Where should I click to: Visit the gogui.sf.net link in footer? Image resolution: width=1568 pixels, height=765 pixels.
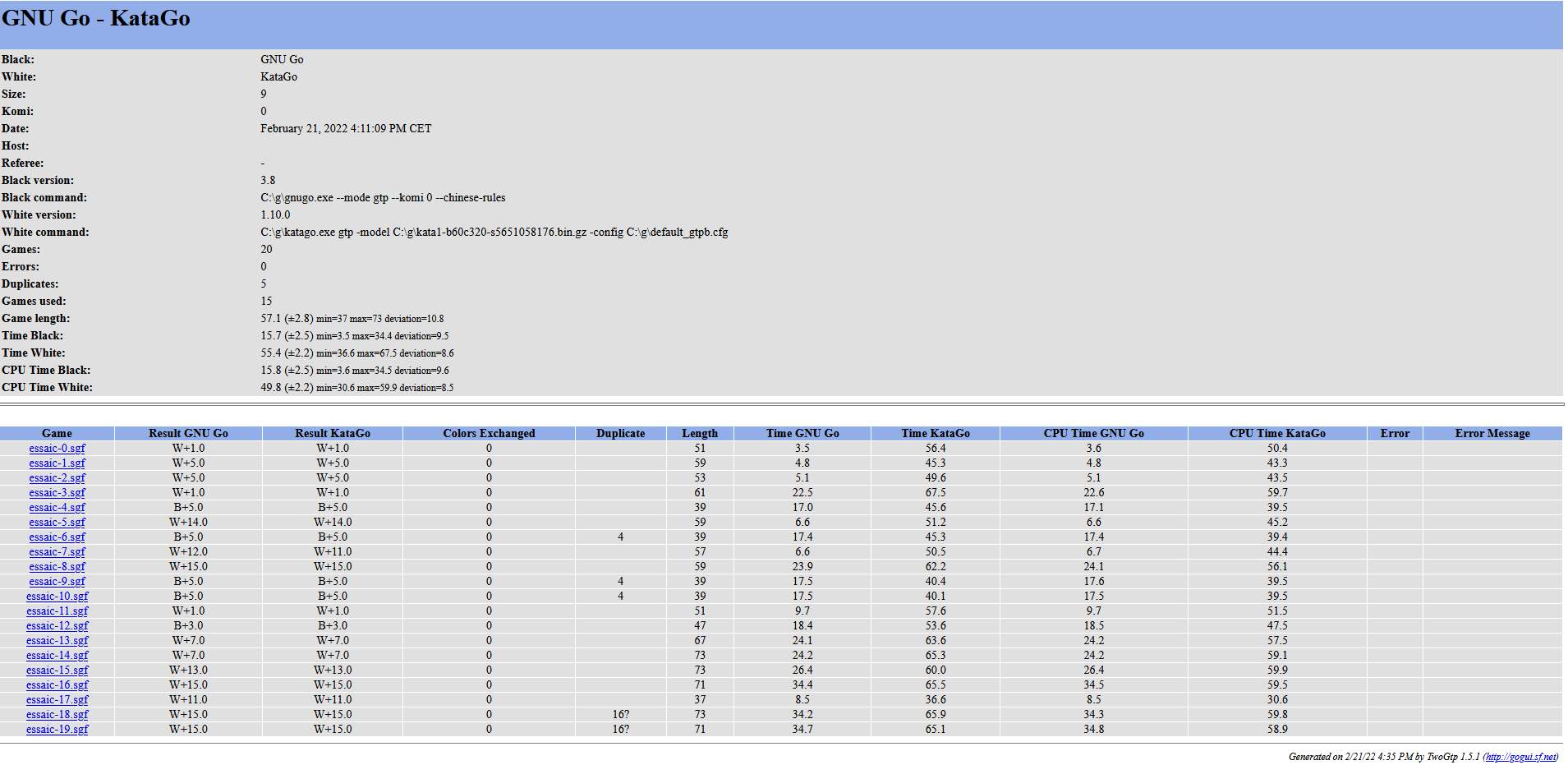click(x=1520, y=757)
